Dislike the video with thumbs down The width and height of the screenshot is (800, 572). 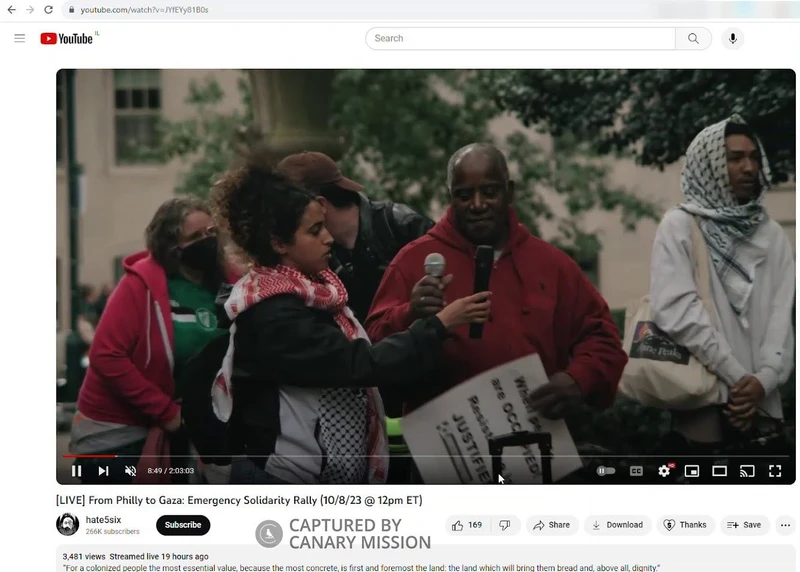505,525
